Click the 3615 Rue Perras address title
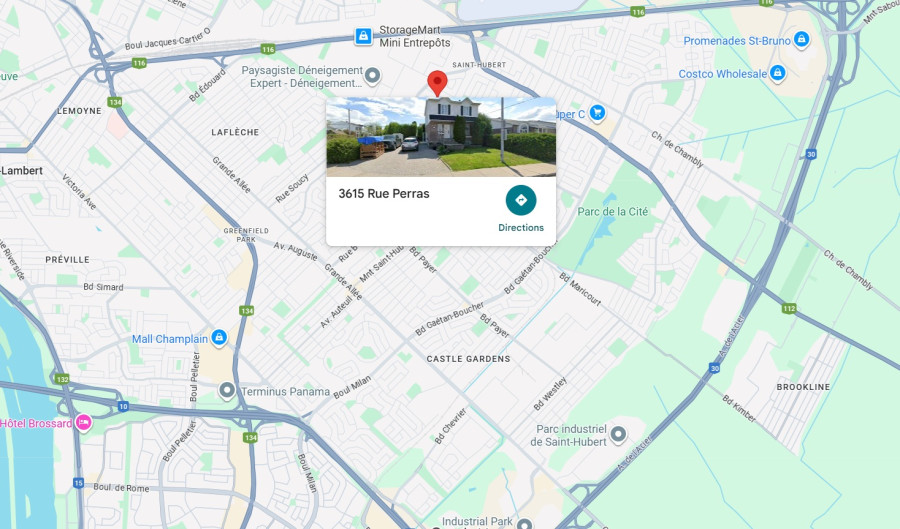This screenshot has width=900, height=529. (383, 193)
